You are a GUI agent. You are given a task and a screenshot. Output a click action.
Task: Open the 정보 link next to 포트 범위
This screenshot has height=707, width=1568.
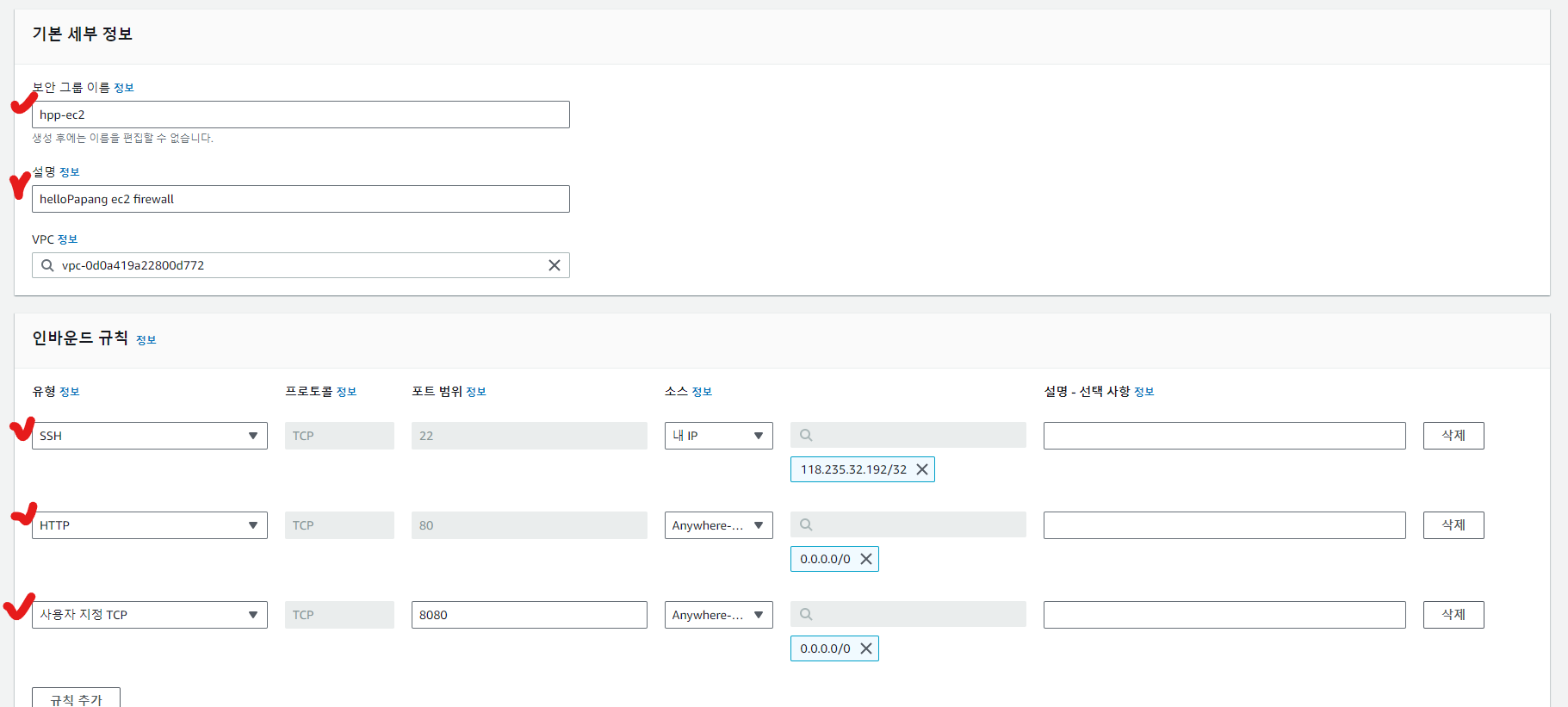(476, 392)
